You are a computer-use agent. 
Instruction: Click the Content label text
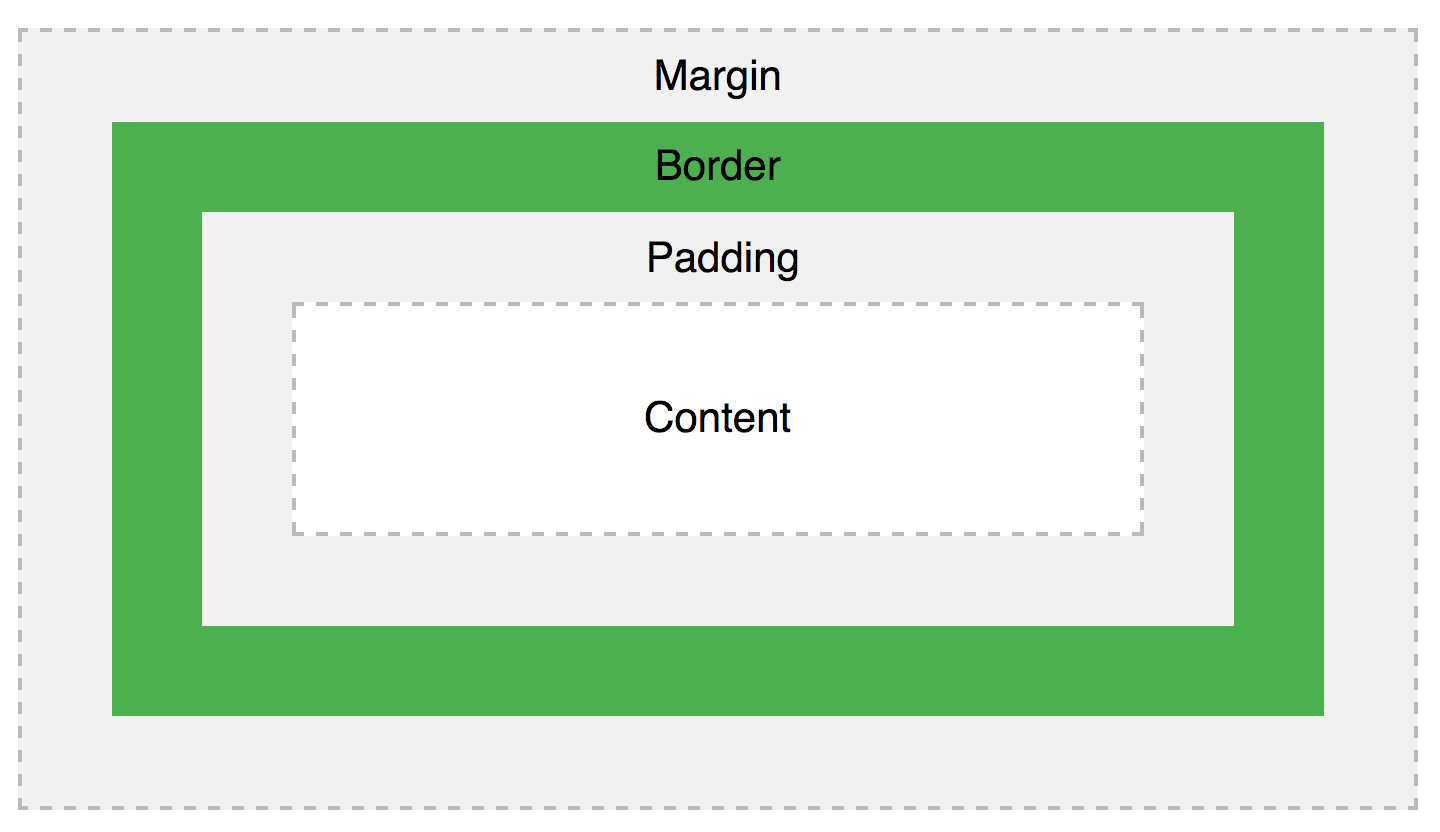[717, 418]
